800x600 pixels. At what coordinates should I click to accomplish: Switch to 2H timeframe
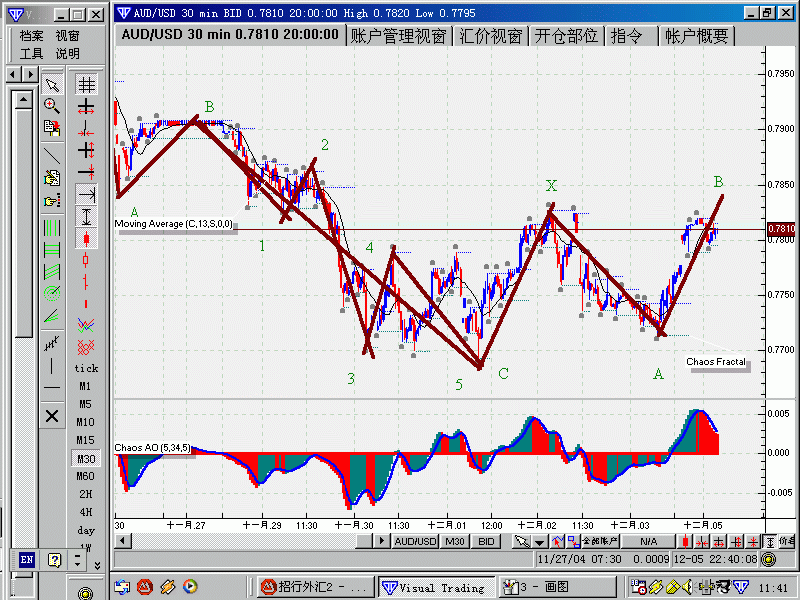coord(85,494)
